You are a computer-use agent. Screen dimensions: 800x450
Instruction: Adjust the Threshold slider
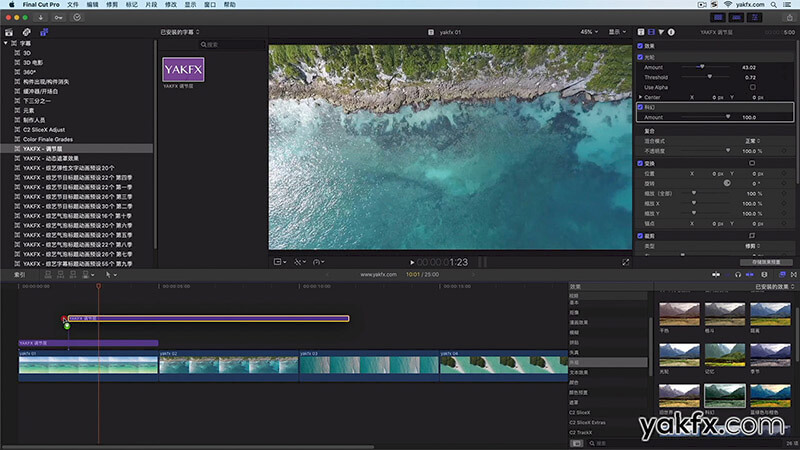click(709, 77)
